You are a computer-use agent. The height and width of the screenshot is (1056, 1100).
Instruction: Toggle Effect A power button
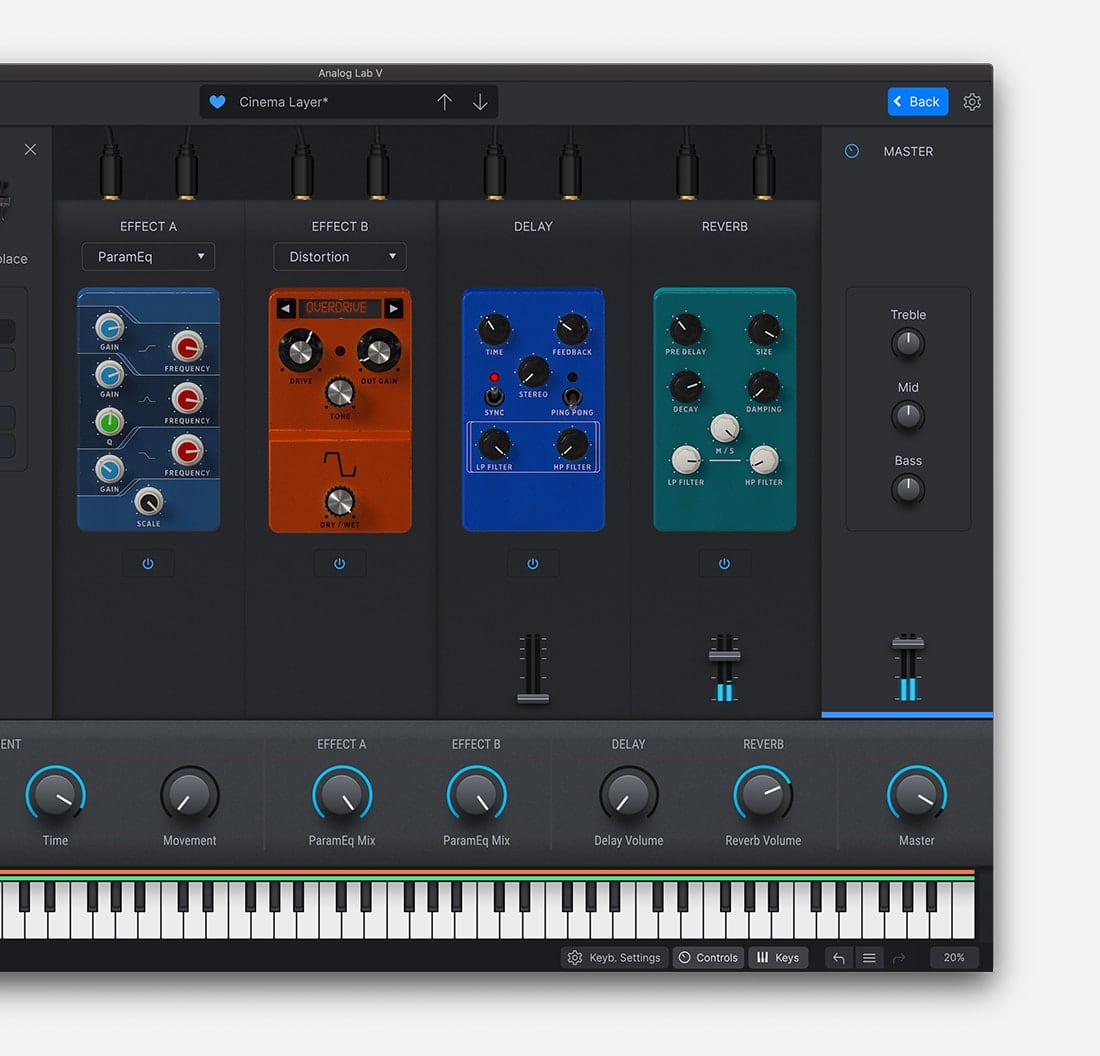pyautogui.click(x=148, y=563)
